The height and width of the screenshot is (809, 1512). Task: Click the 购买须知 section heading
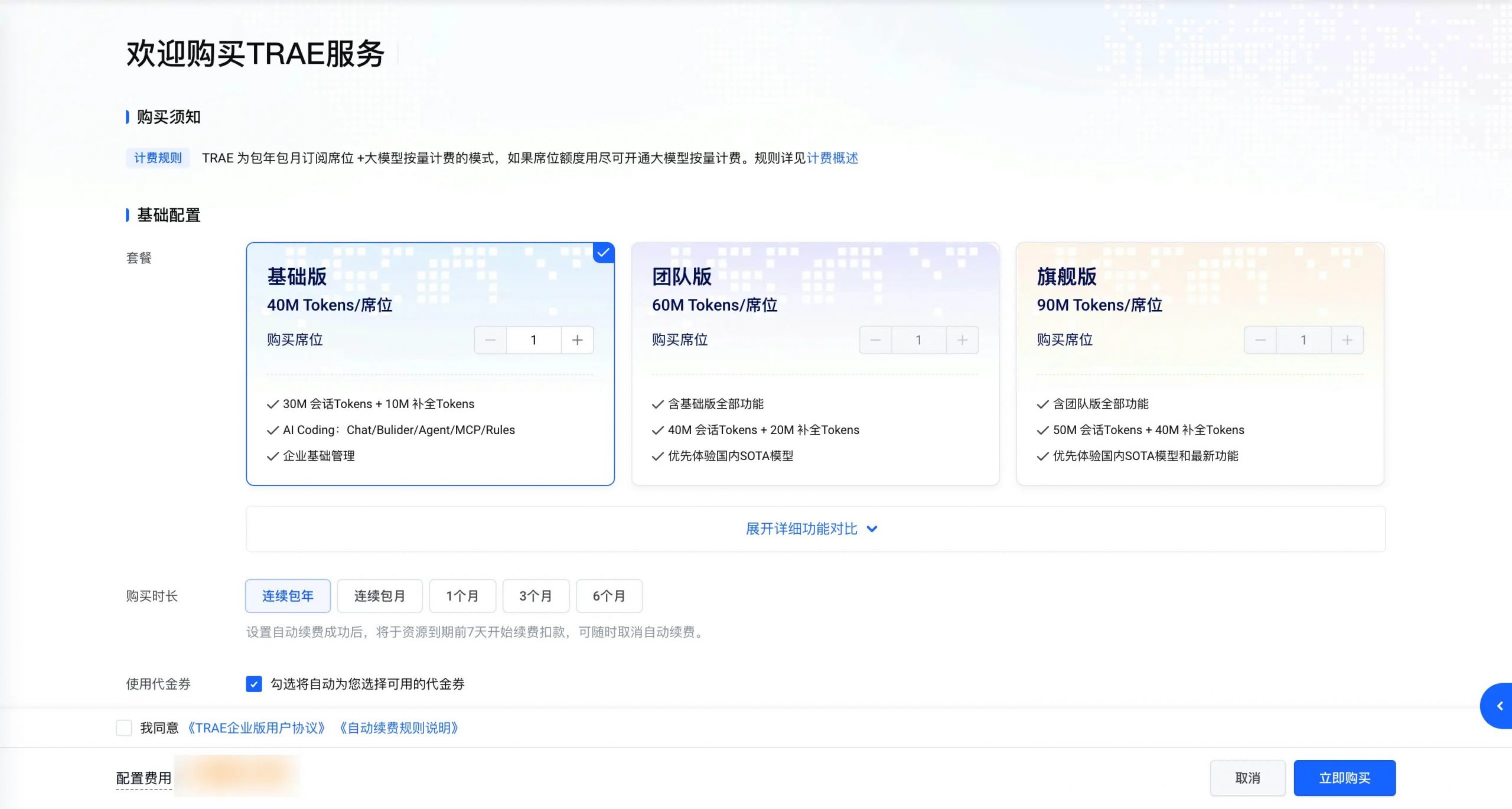[169, 117]
